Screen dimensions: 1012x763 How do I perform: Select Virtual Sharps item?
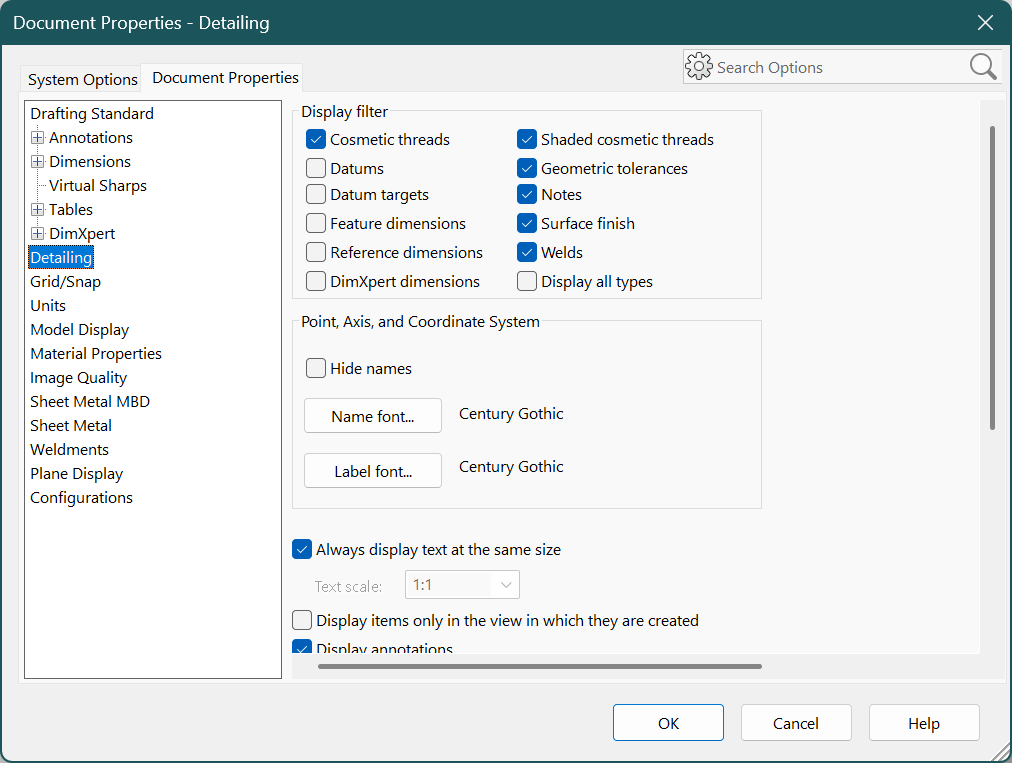point(97,186)
